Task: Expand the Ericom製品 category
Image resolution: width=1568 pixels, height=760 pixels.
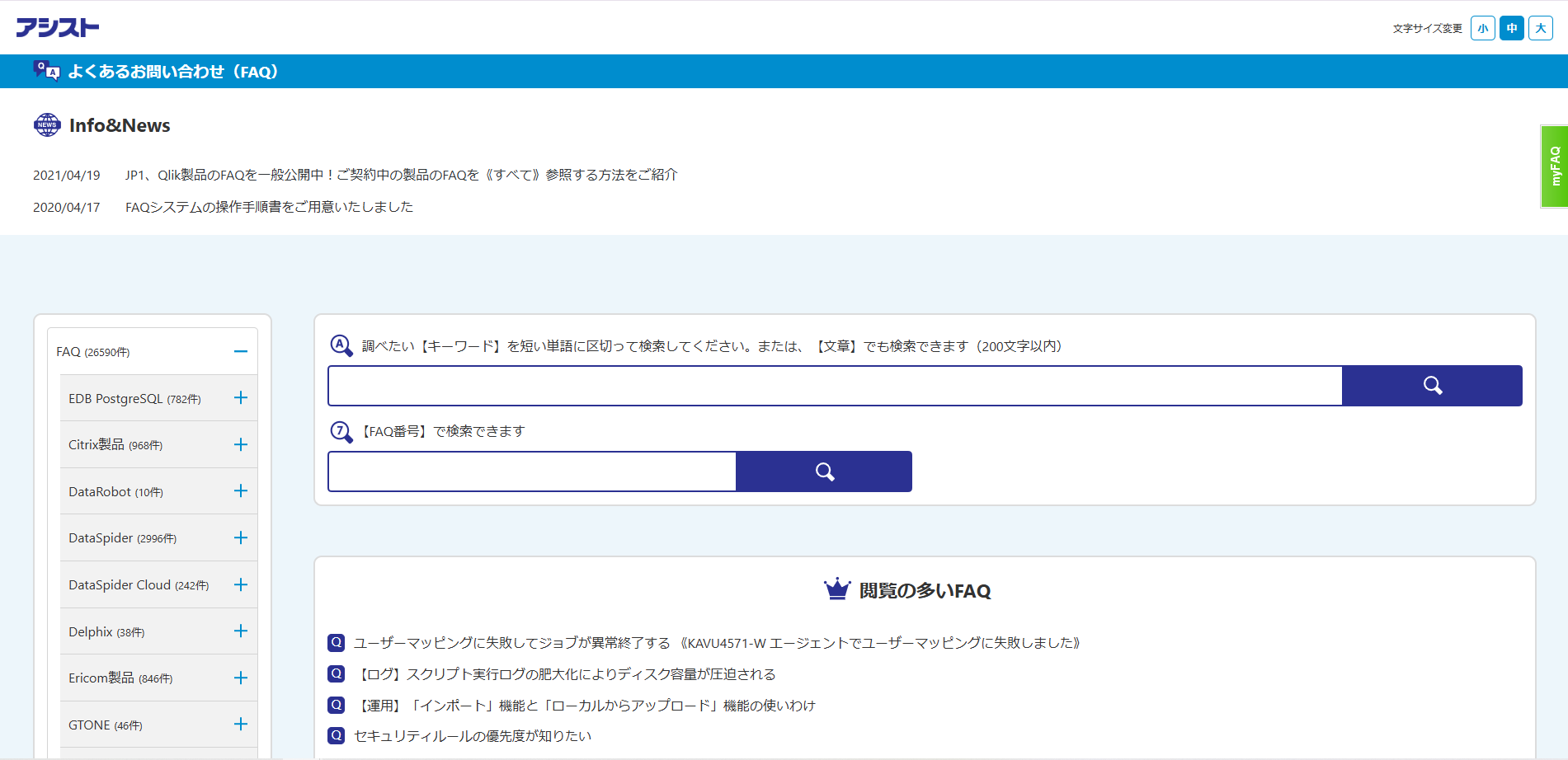Action: coord(240,678)
